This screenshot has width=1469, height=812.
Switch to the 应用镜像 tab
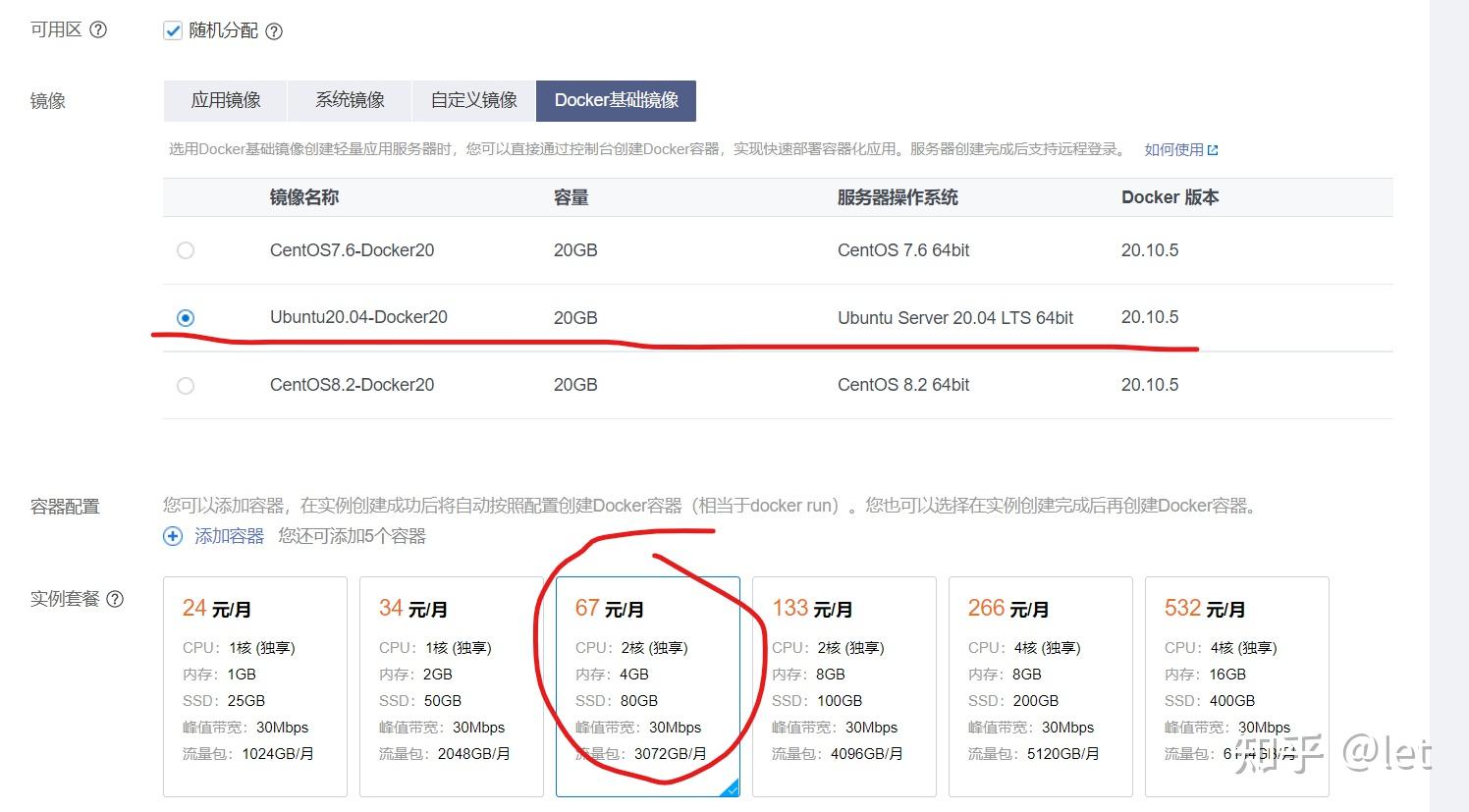(x=226, y=100)
